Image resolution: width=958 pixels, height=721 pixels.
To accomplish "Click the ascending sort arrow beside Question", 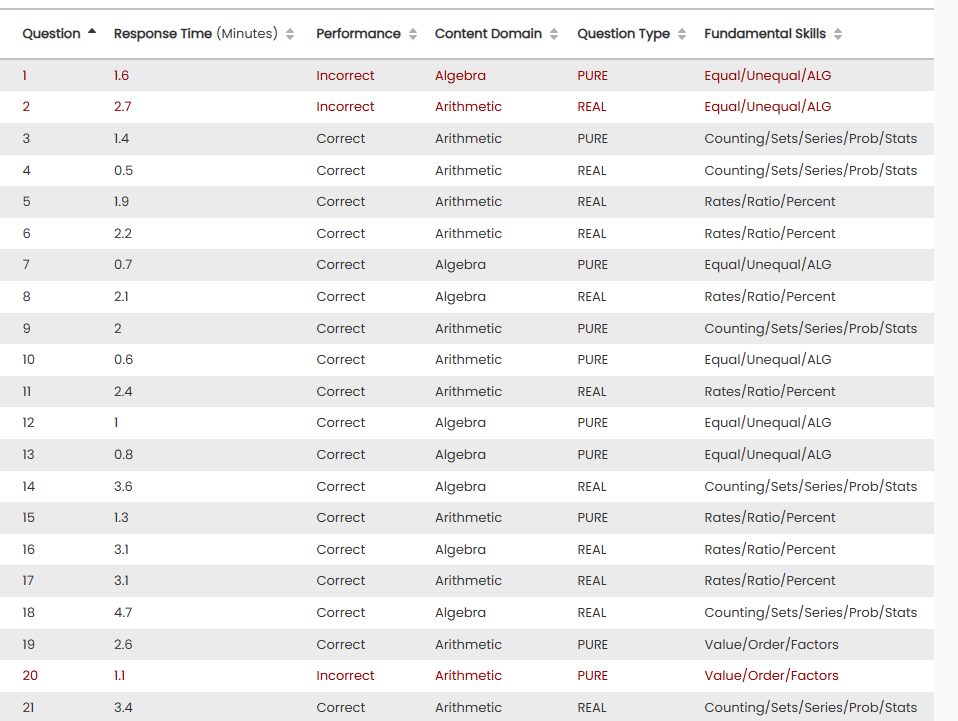I will click(92, 32).
